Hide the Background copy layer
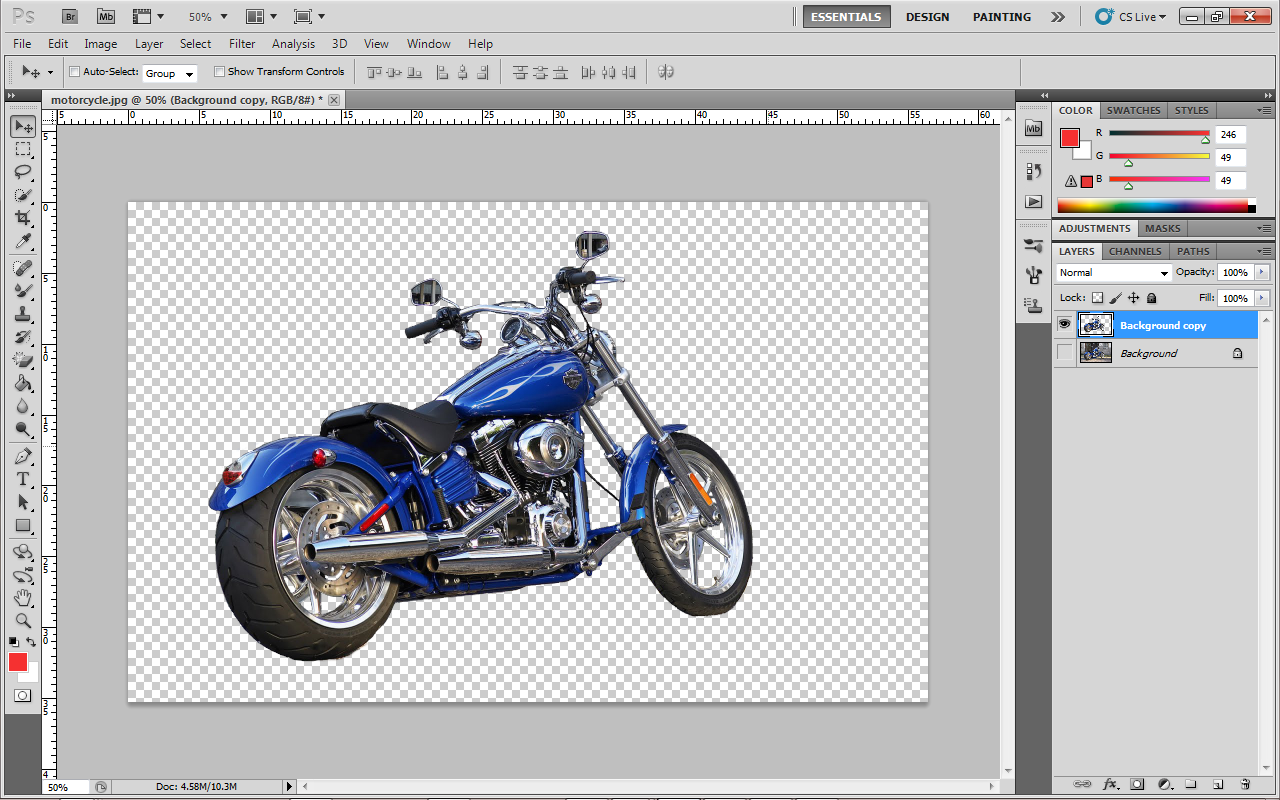 [x=1064, y=324]
